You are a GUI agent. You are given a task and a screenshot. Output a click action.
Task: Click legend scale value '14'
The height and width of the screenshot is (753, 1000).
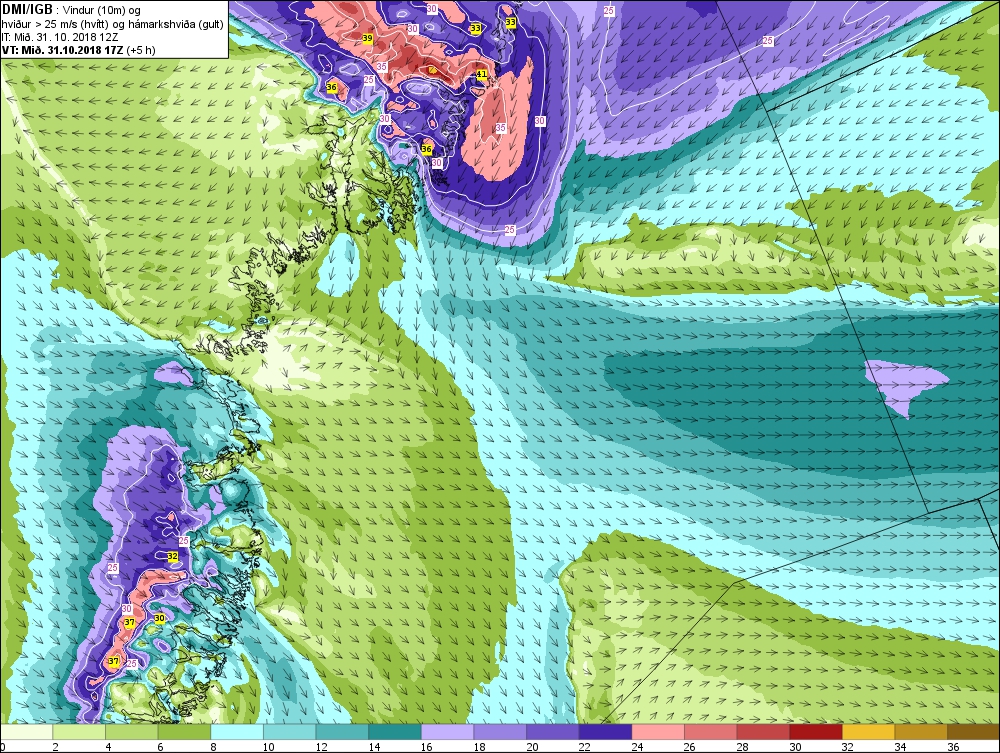click(x=374, y=747)
